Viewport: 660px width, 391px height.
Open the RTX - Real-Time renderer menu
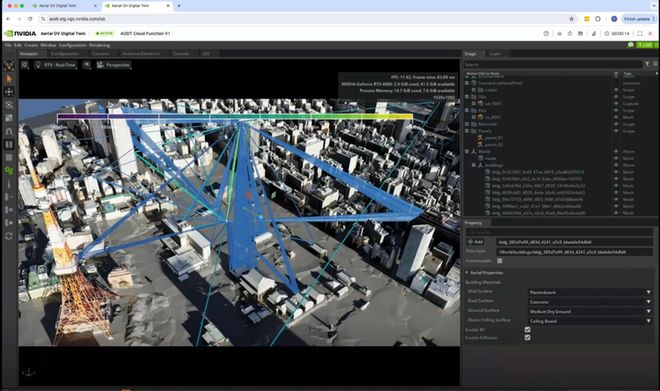(x=55, y=65)
